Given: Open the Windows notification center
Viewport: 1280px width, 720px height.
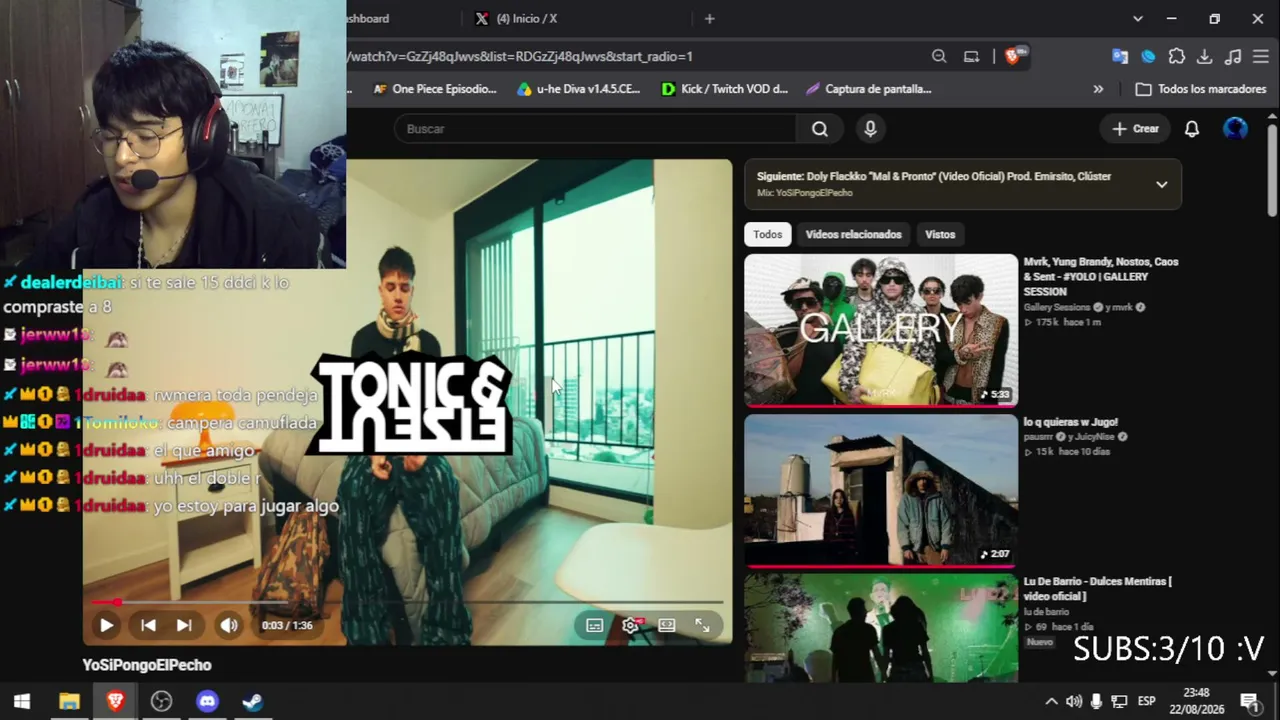Looking at the screenshot, I should click(x=1250, y=701).
